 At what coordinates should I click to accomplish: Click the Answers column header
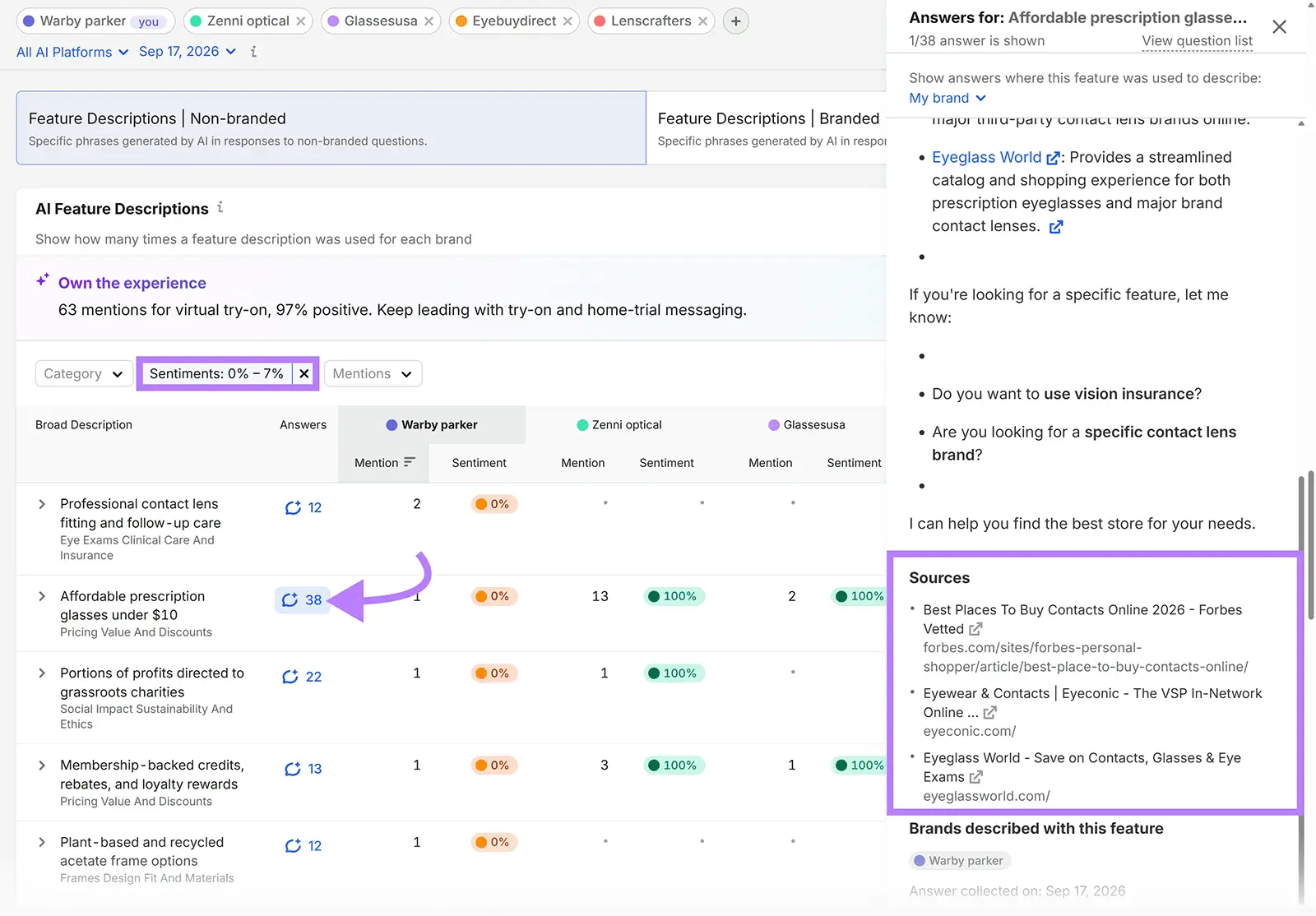pyautogui.click(x=303, y=425)
